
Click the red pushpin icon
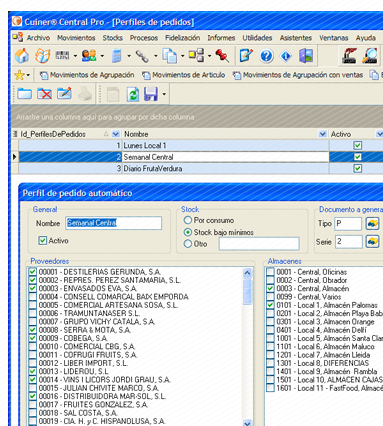tap(222, 56)
